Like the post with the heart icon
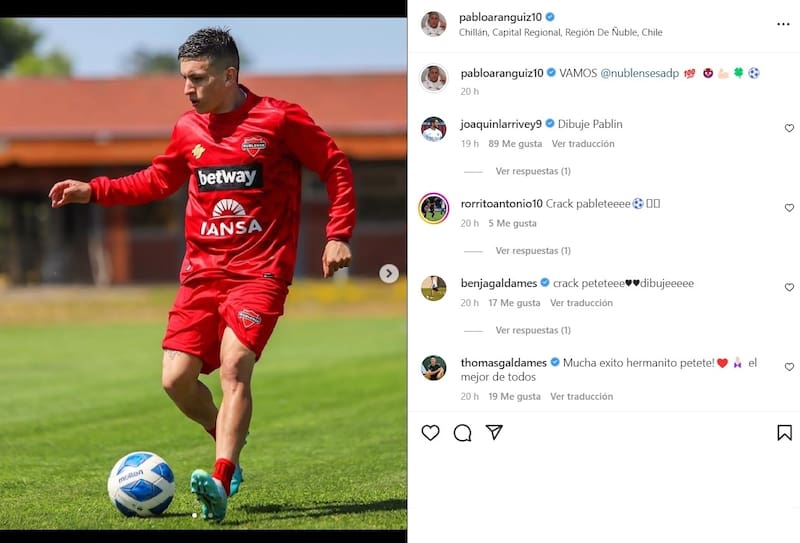Image resolution: width=800 pixels, height=543 pixels. 430,433
